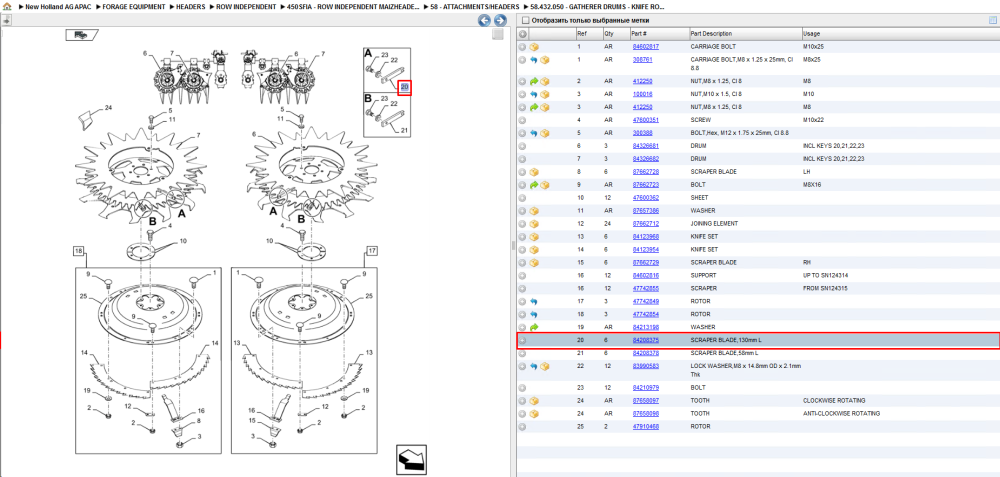Click the box icon for part 100016
Viewport: 1000px width, 477px height.
click(x=545, y=94)
